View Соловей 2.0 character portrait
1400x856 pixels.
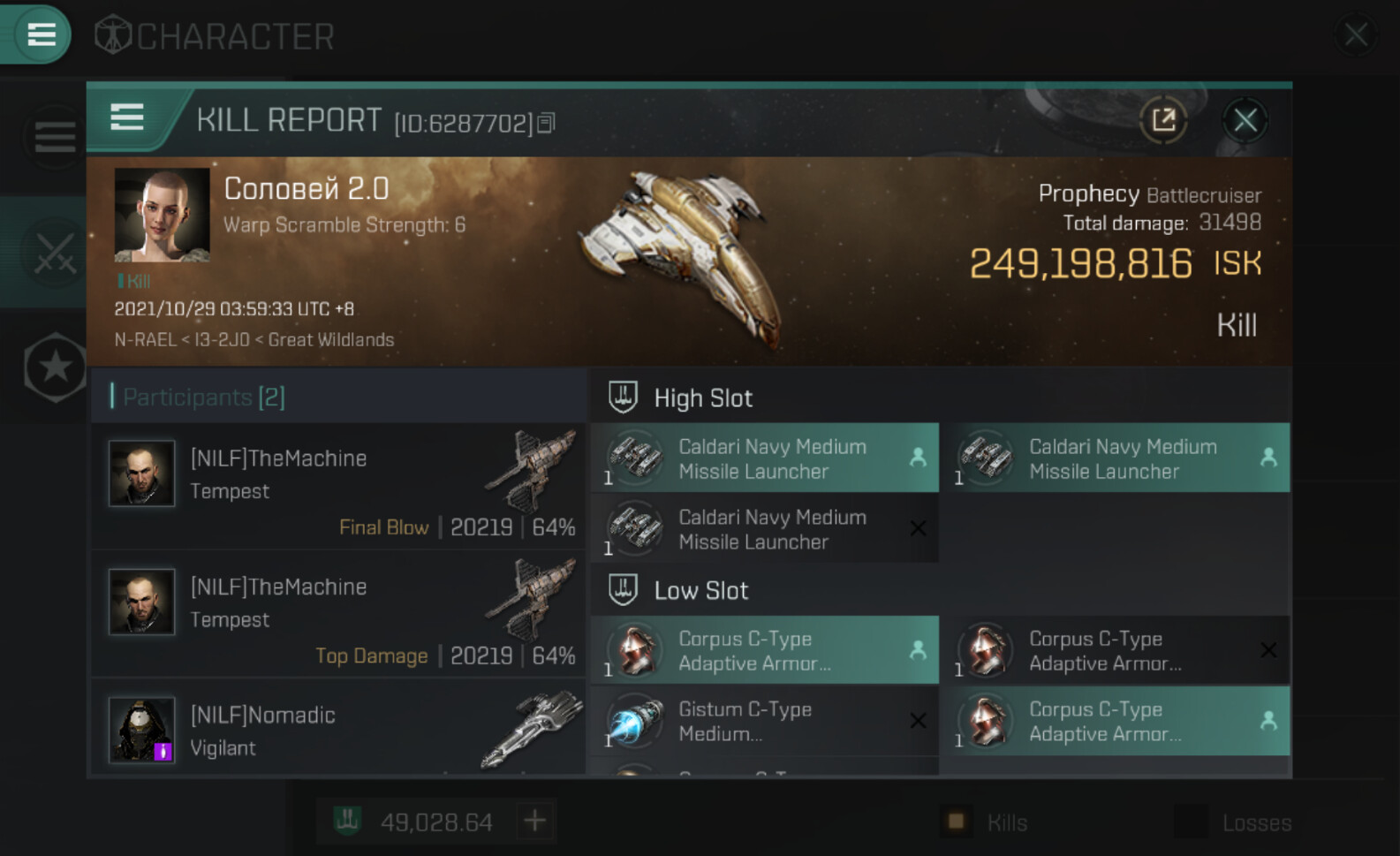(163, 215)
